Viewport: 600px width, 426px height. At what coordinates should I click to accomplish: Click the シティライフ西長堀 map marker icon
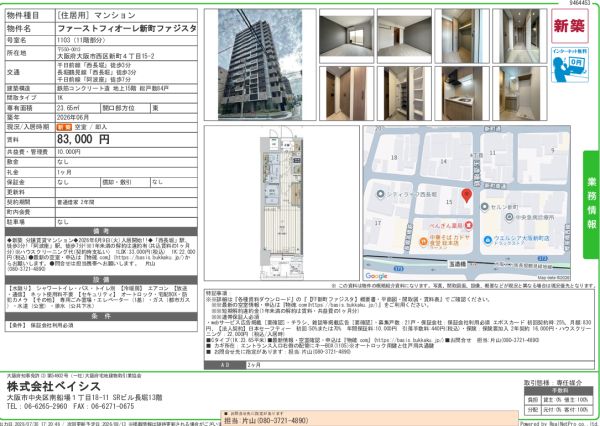(380, 194)
